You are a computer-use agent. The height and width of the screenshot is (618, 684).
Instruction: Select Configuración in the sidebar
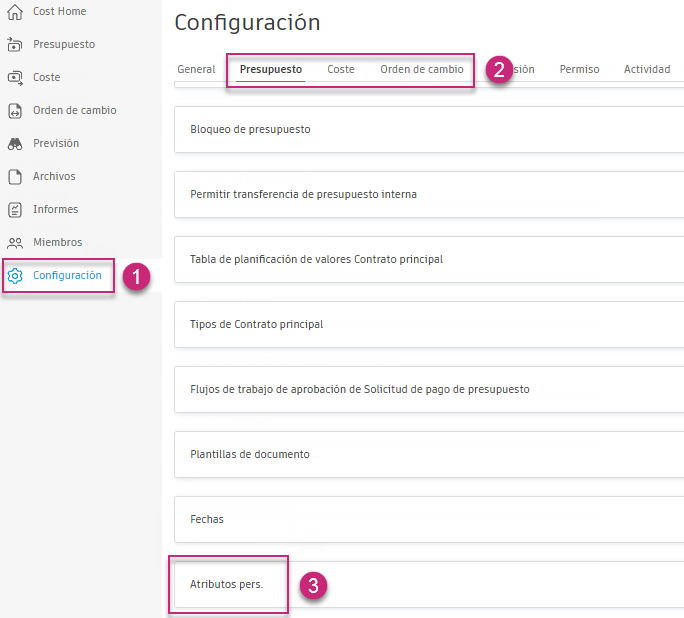67,275
